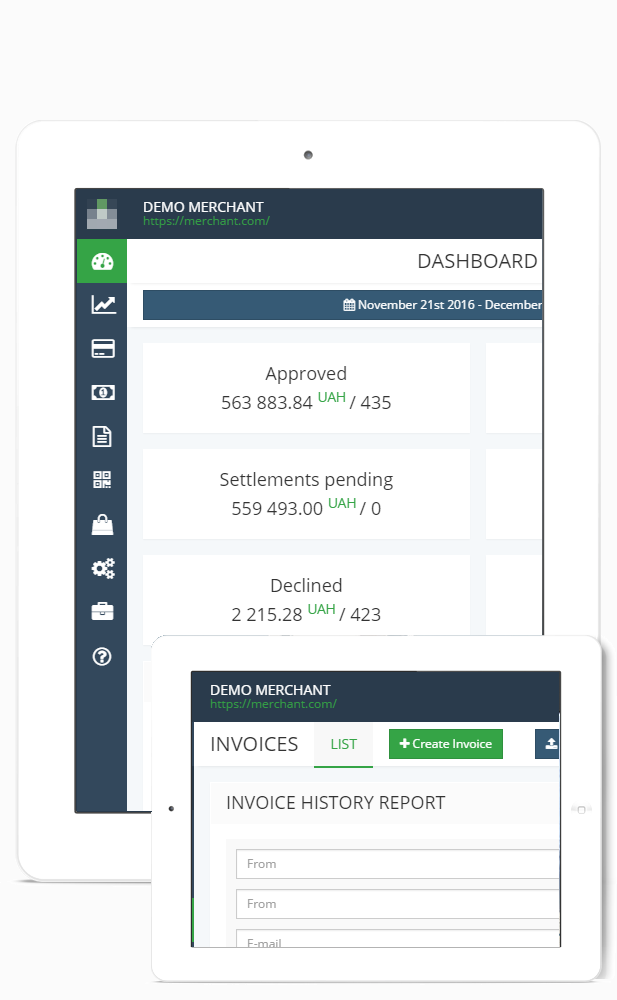
Task: Follow the merchant.com link in Invoices header
Action: [x=273, y=704]
